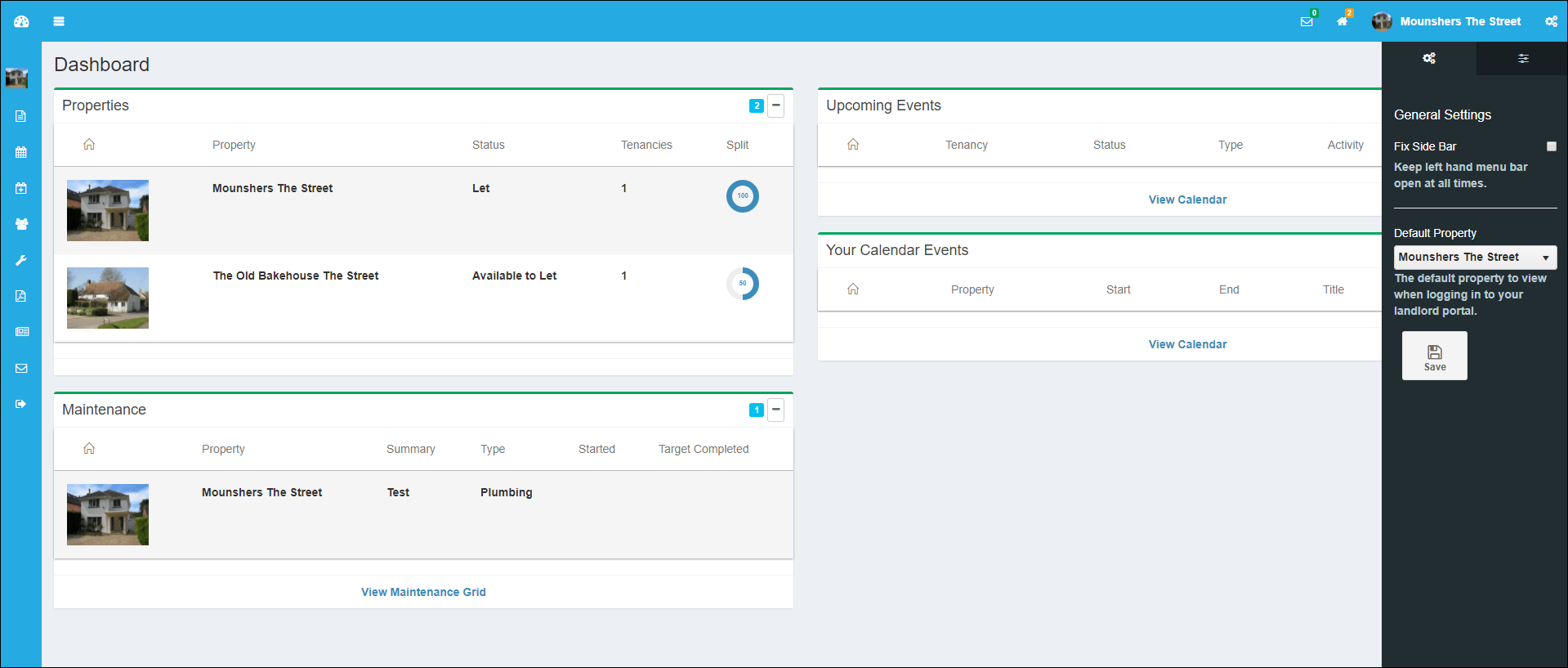
Task: Click the Properties count badge showing 2
Action: (757, 105)
